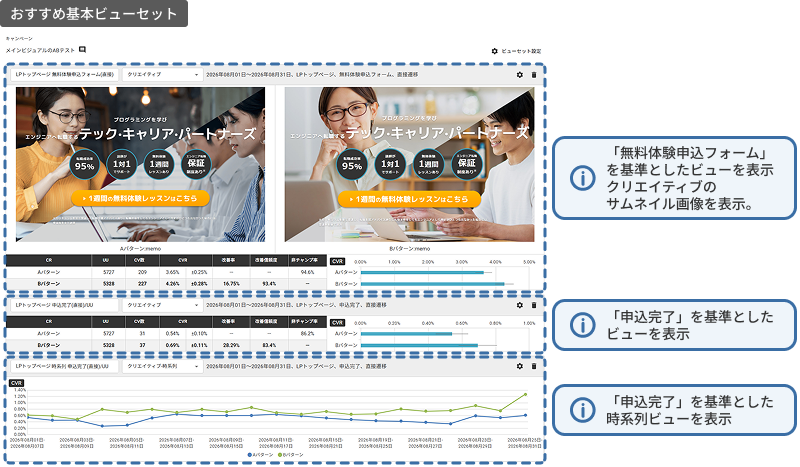
Task: Select CV数 value 209 in first table
Action: point(142,272)
